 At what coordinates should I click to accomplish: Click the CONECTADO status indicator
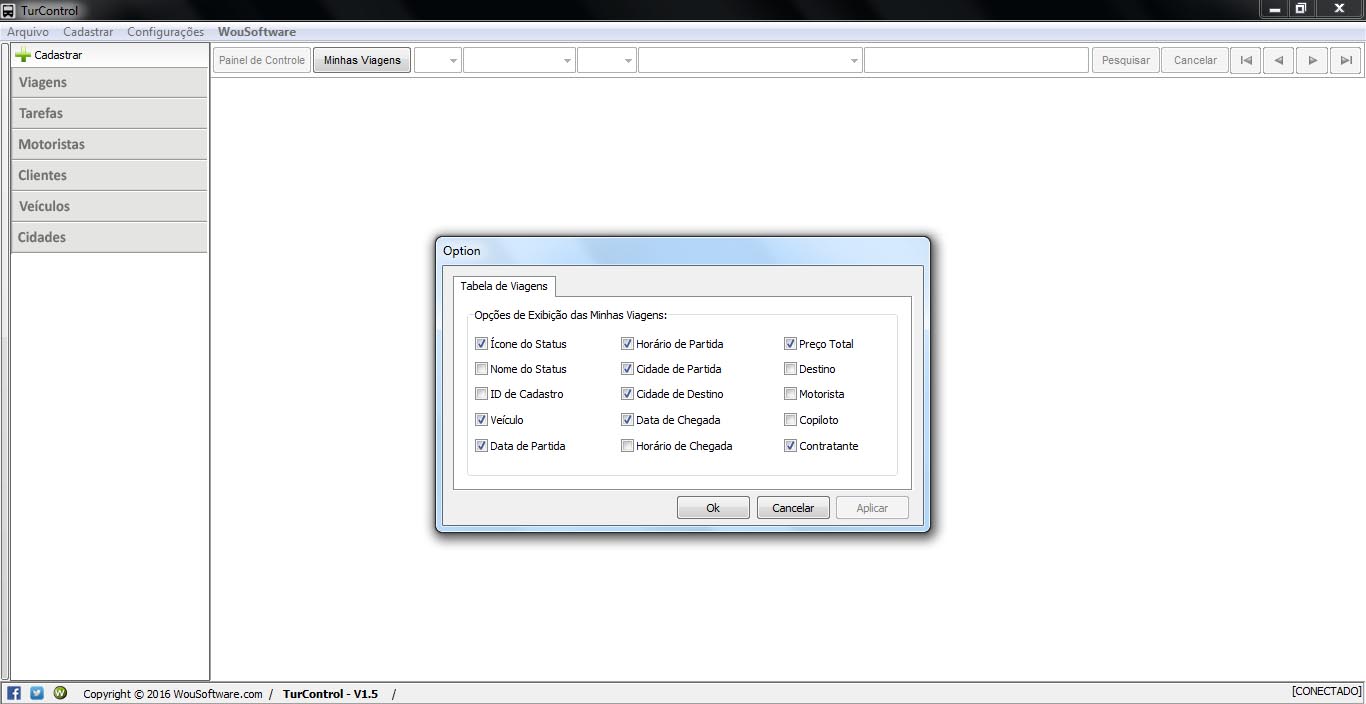coord(1326,691)
